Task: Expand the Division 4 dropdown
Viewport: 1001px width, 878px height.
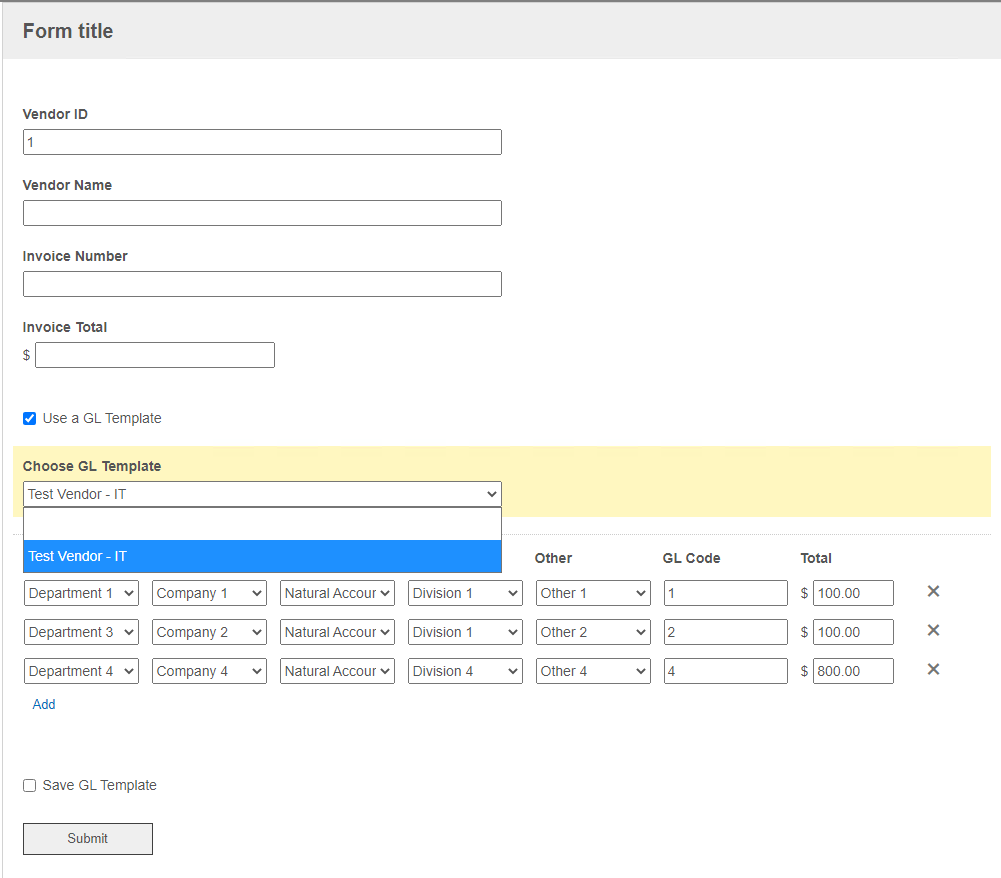Action: [465, 671]
